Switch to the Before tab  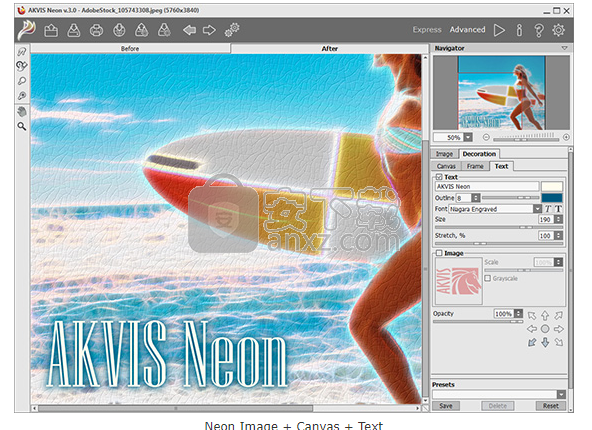point(130,48)
